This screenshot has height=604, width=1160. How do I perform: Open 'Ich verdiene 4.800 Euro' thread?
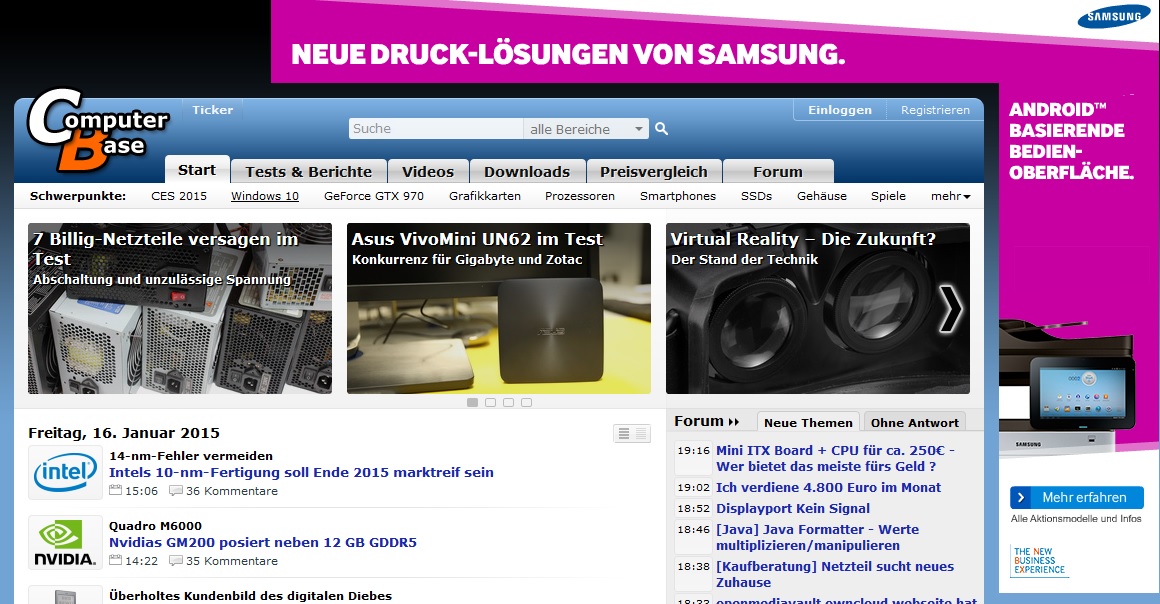(x=829, y=488)
